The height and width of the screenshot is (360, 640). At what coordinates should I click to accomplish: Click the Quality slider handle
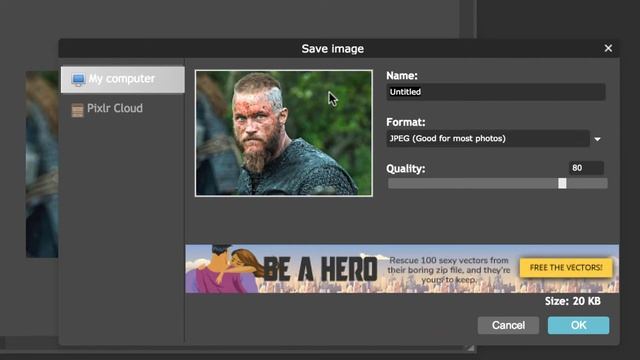pos(562,183)
